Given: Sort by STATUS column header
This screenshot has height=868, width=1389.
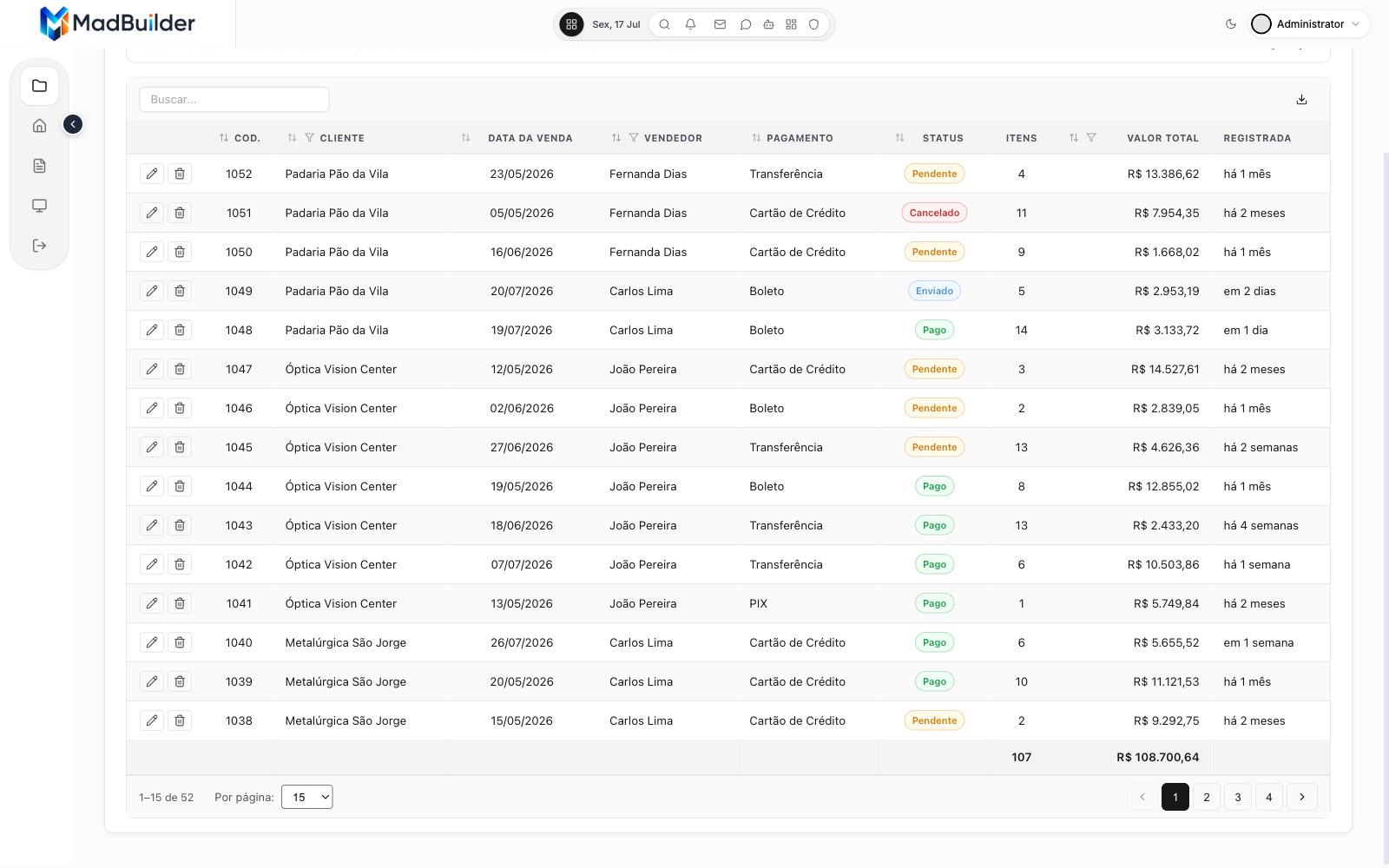Looking at the screenshot, I should click(x=929, y=138).
